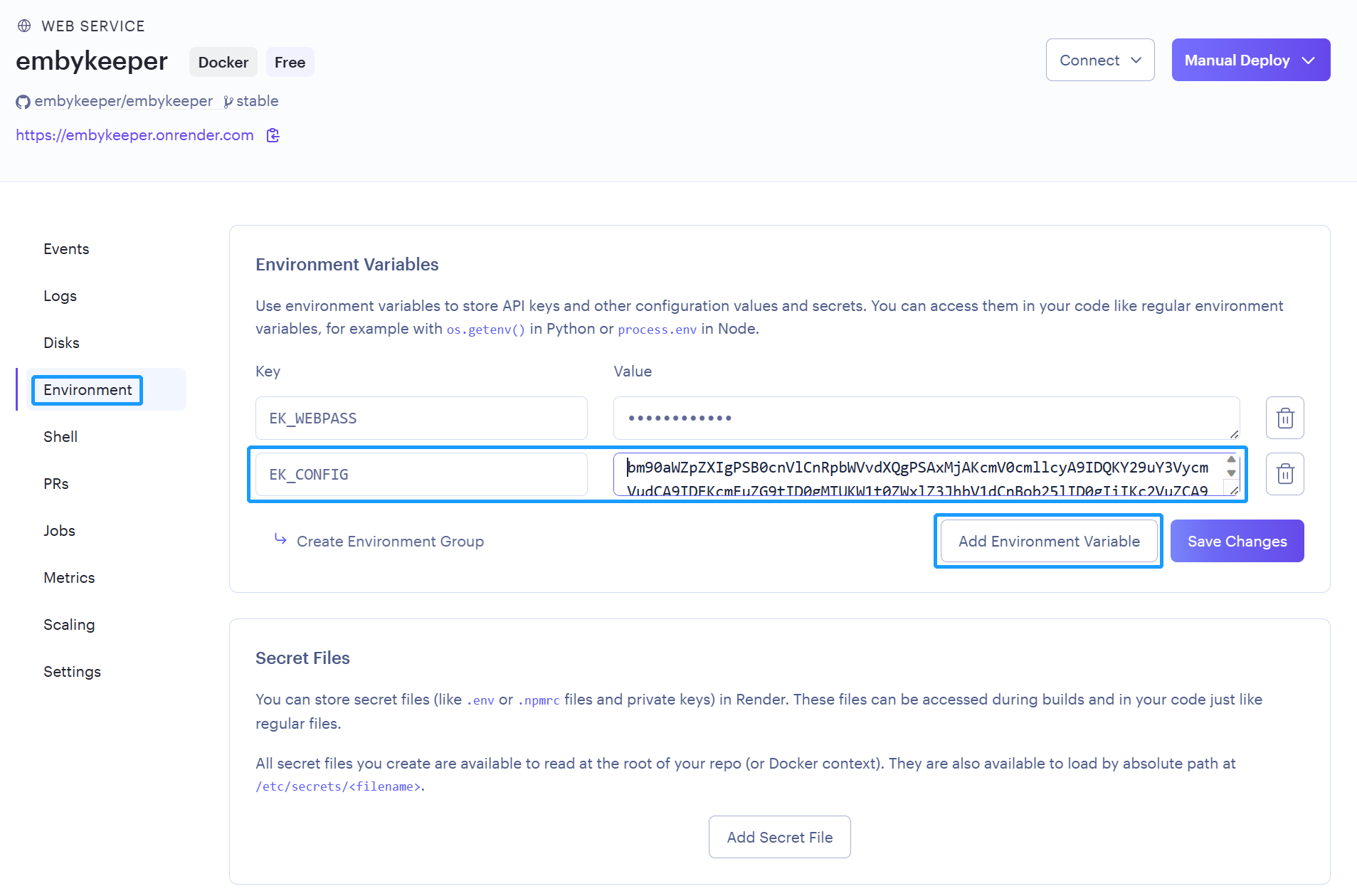
Task: Click the copy URL icon next to embykeeper.onrender.com
Action: coord(273,135)
